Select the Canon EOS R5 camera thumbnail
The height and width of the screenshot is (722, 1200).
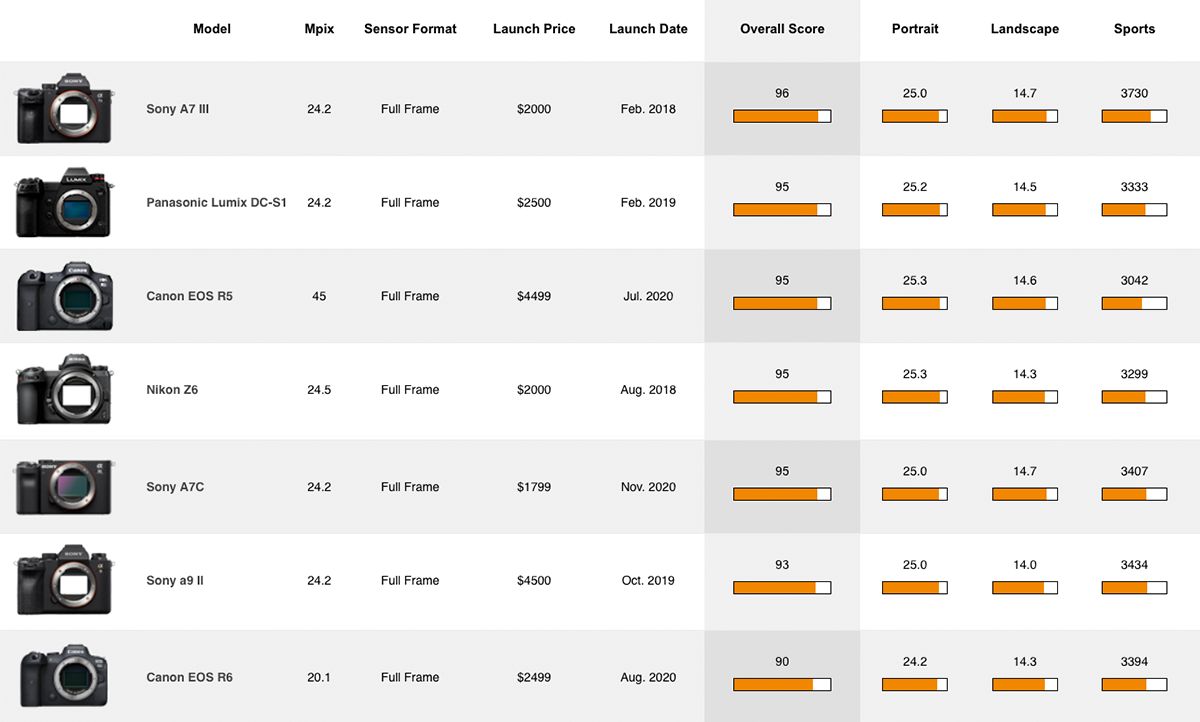coord(64,297)
